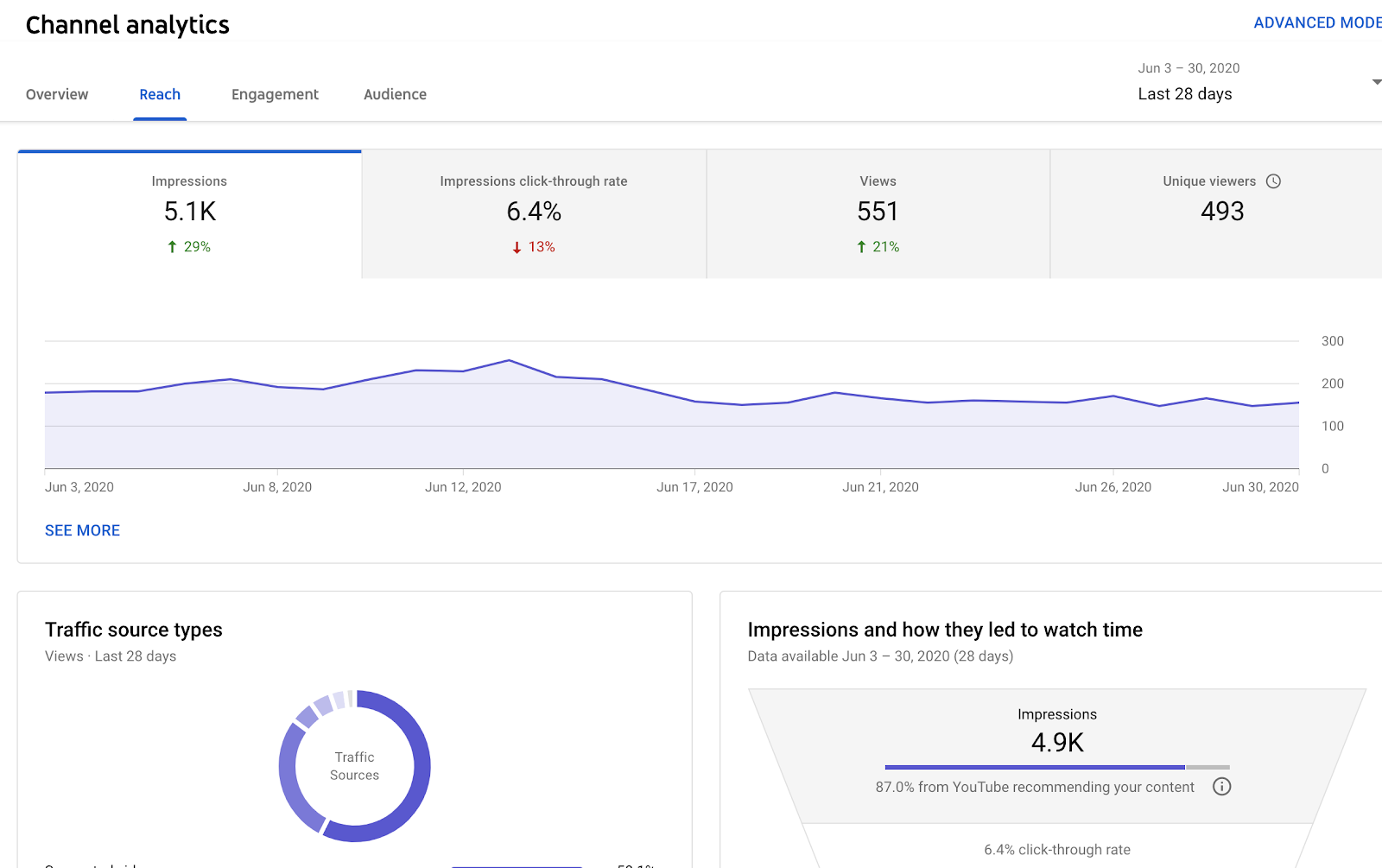Select the Impressions click-through rate card
The image size is (1382, 868).
tap(534, 214)
